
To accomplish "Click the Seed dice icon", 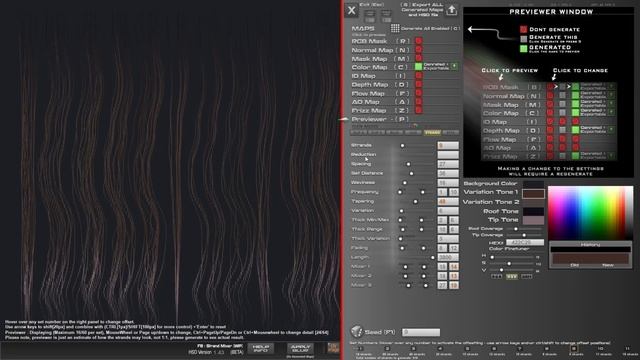I will tap(357, 331).
